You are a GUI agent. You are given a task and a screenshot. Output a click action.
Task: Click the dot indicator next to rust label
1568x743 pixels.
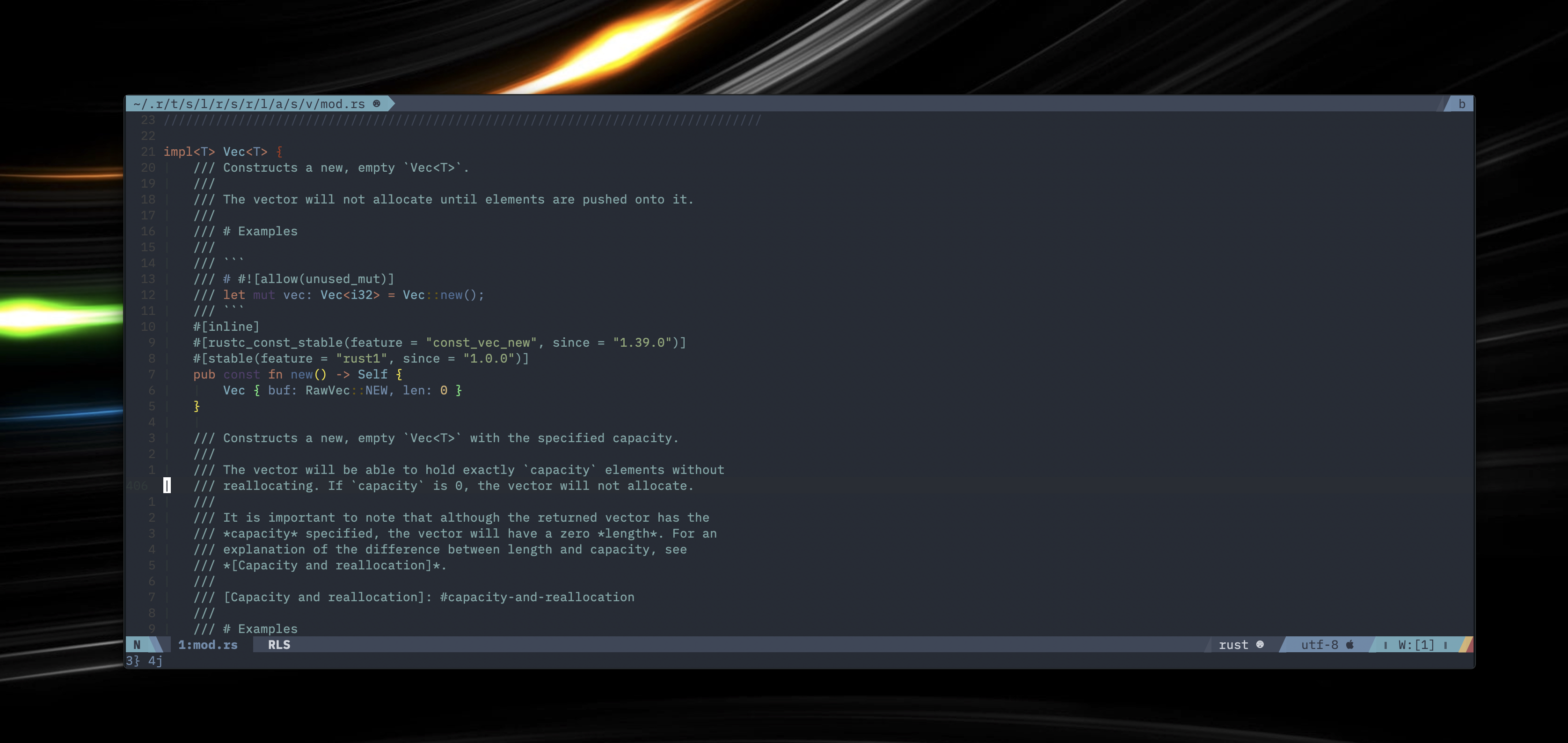point(1262,644)
